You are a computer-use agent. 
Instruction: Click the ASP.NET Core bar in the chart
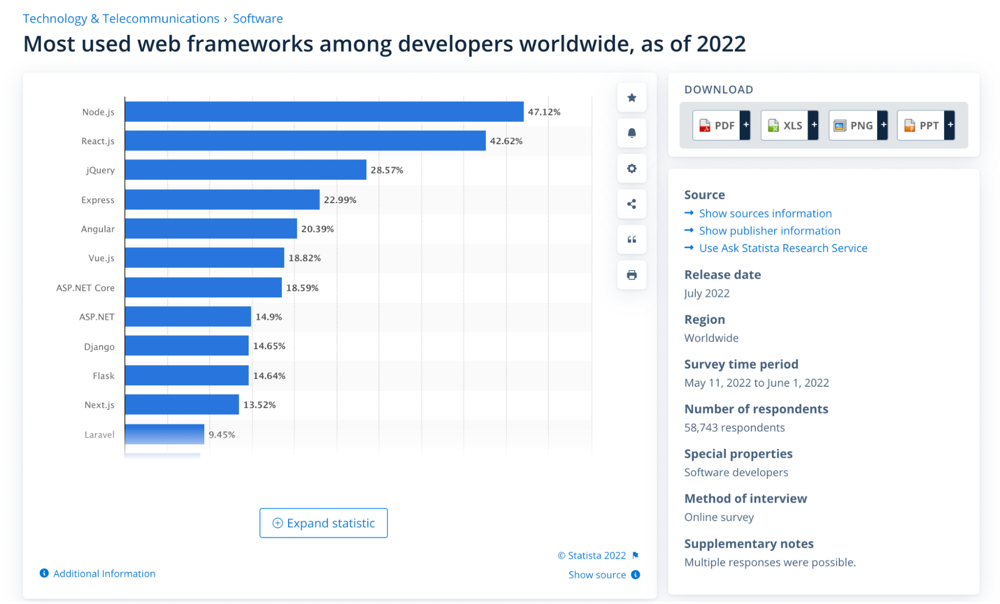203,288
